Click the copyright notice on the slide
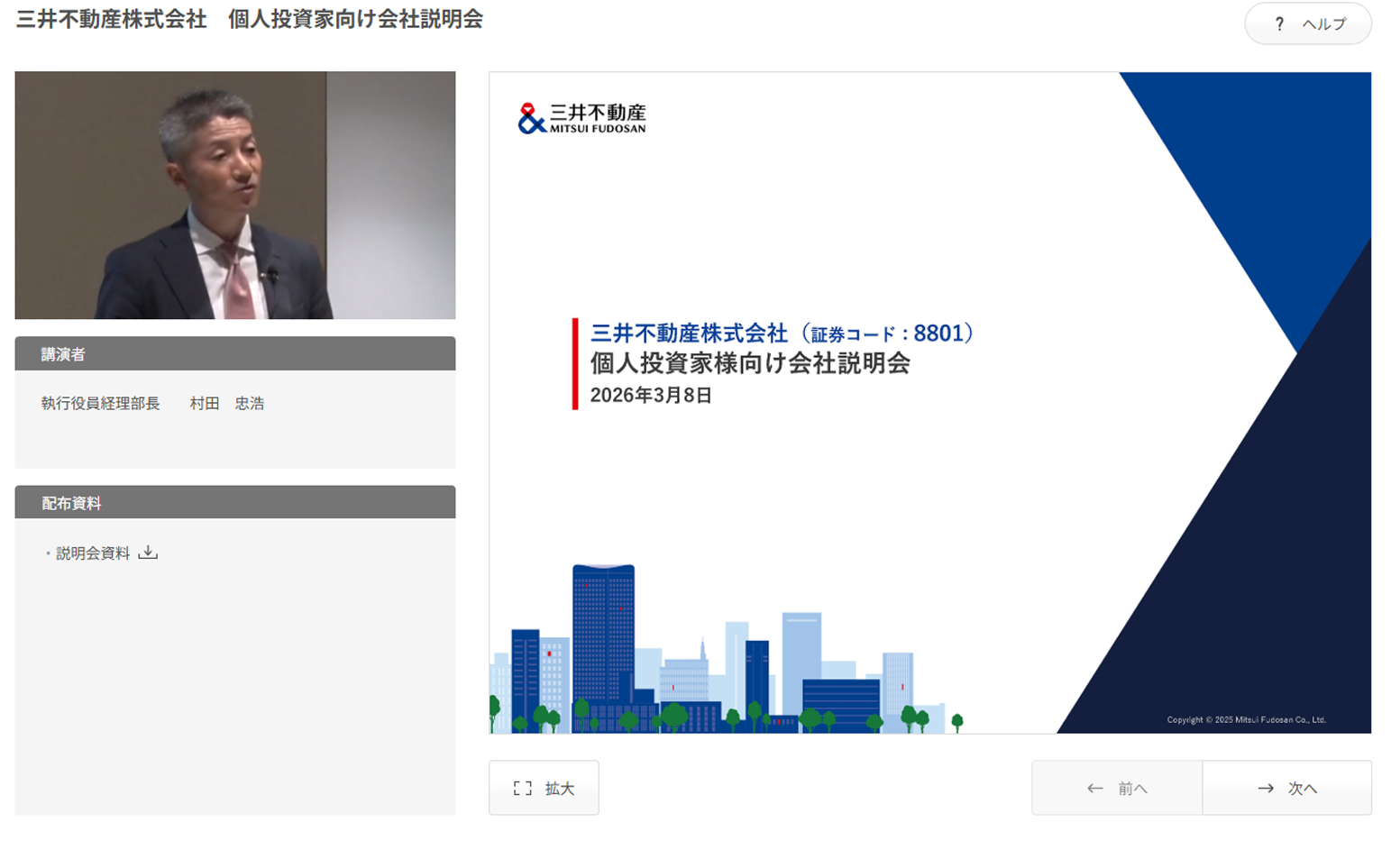This screenshot has height=859, width=1400. click(x=1246, y=719)
